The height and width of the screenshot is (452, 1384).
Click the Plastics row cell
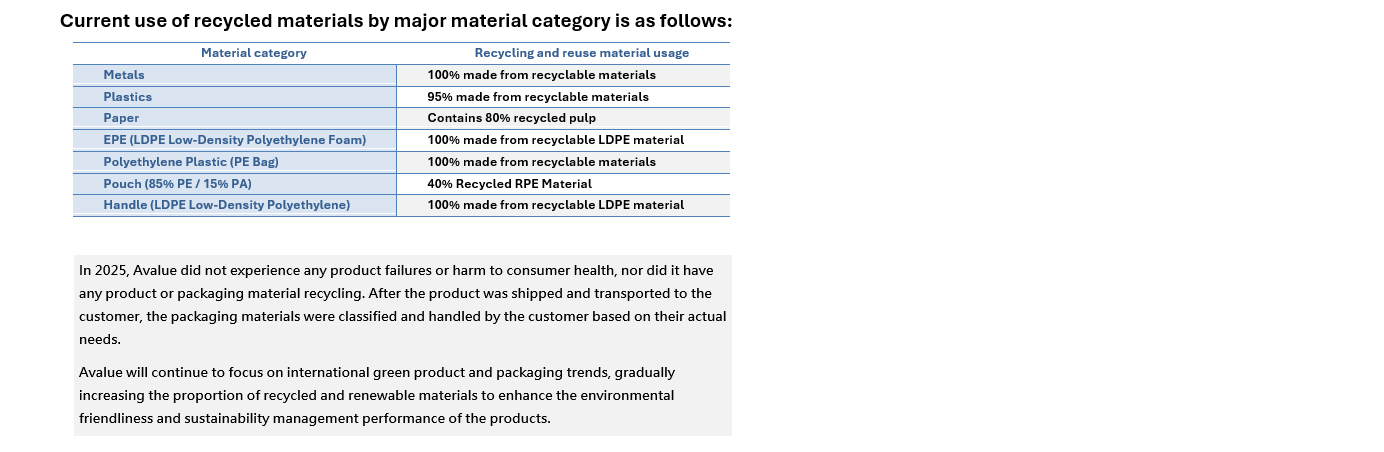click(x=235, y=97)
